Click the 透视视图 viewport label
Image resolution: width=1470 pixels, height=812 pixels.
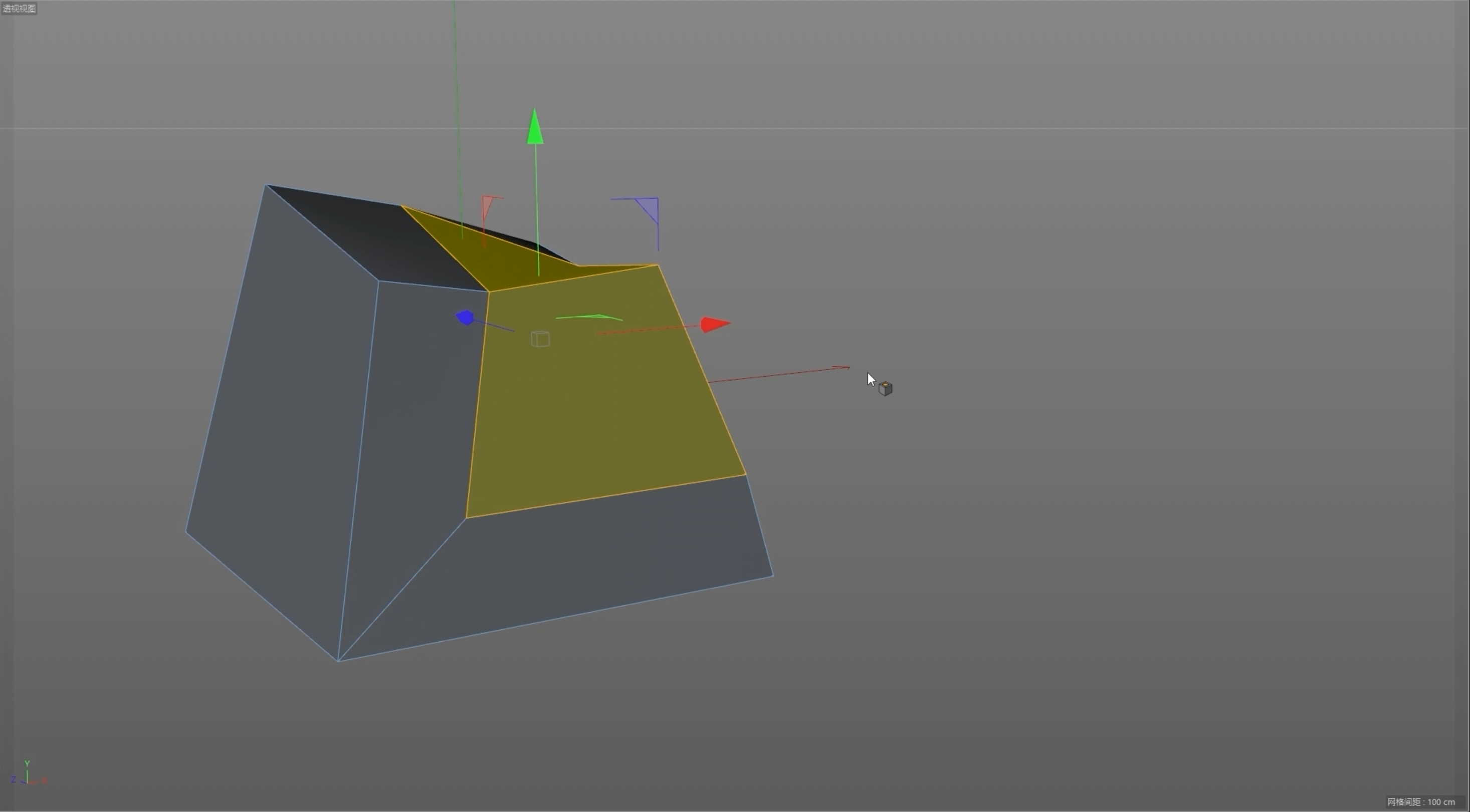(19, 8)
